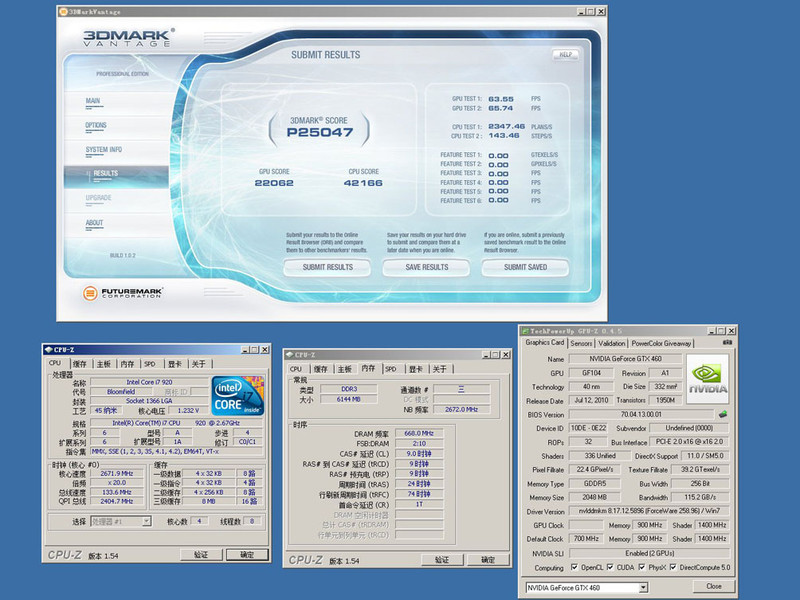
Task: Click the BIOS save chip icon in GPU-Z
Action: click(x=722, y=414)
